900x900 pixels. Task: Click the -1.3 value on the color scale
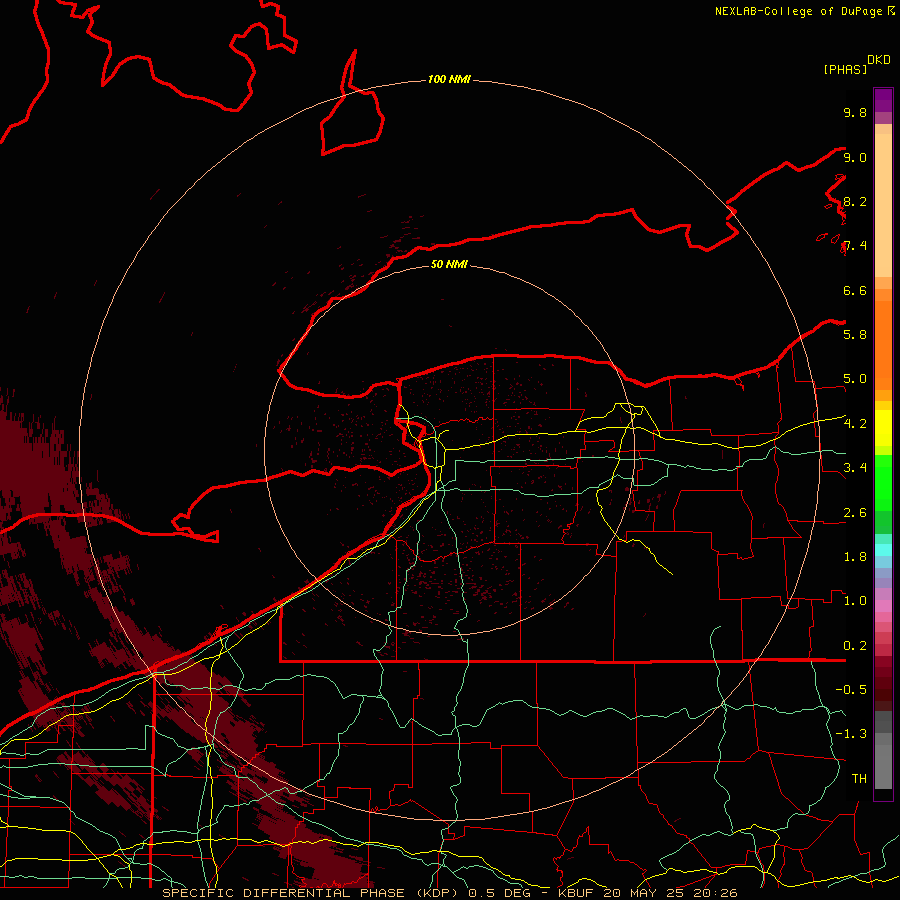coord(851,734)
